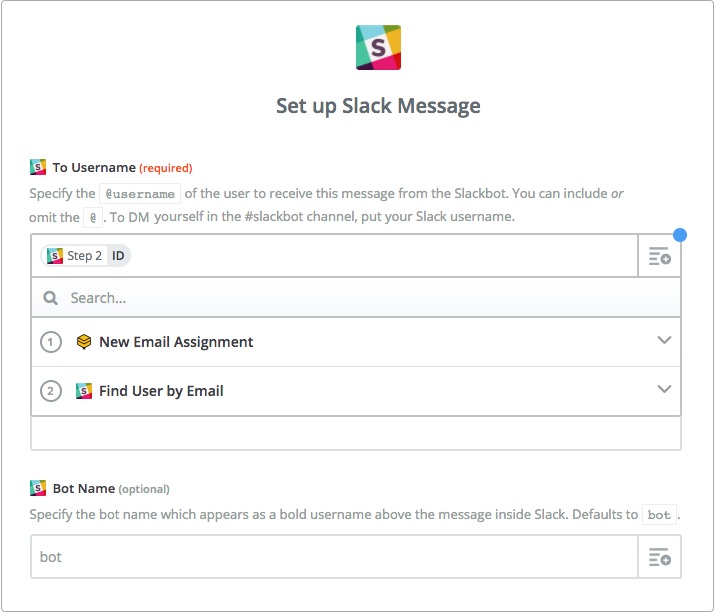
Task: Click the search magnifier icon
Action: click(50, 298)
